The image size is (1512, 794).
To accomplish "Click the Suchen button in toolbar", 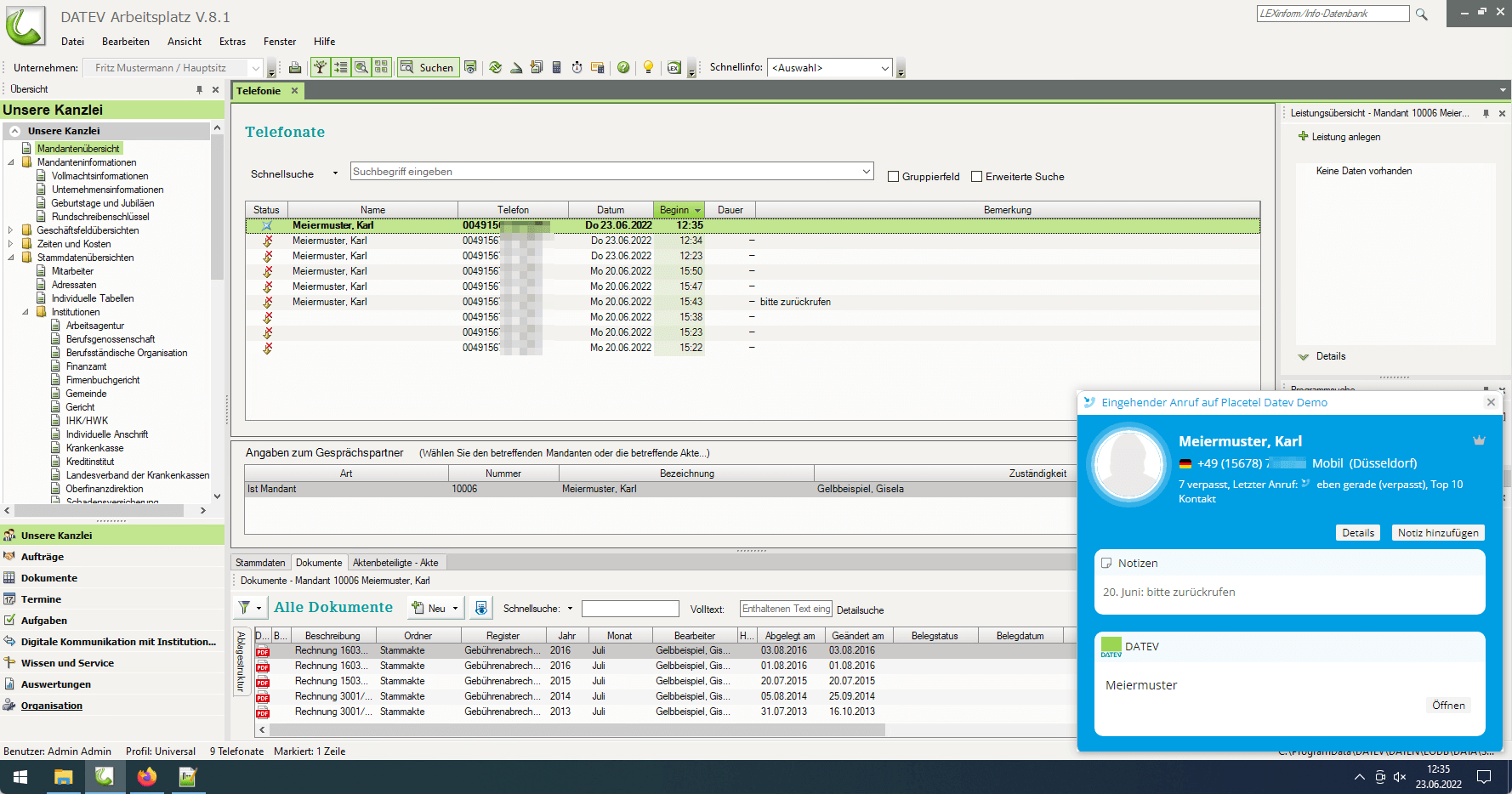I will [x=428, y=67].
